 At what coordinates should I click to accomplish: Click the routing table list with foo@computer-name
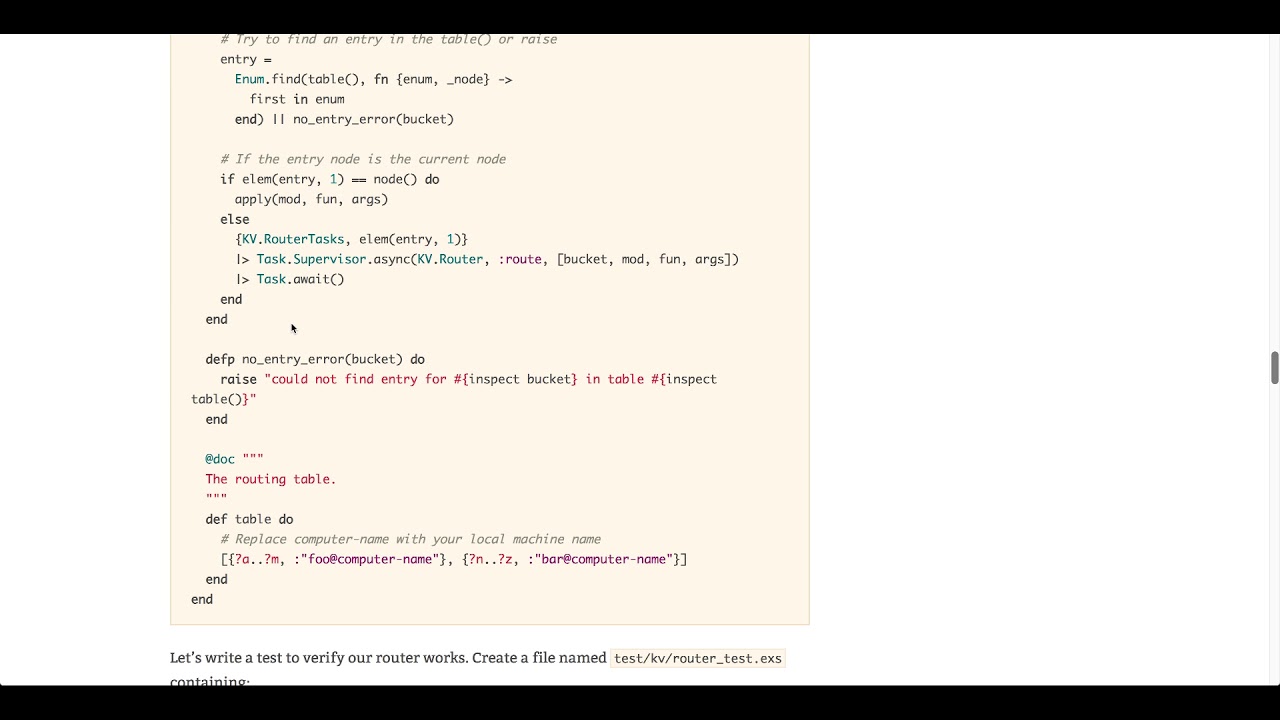(x=454, y=559)
